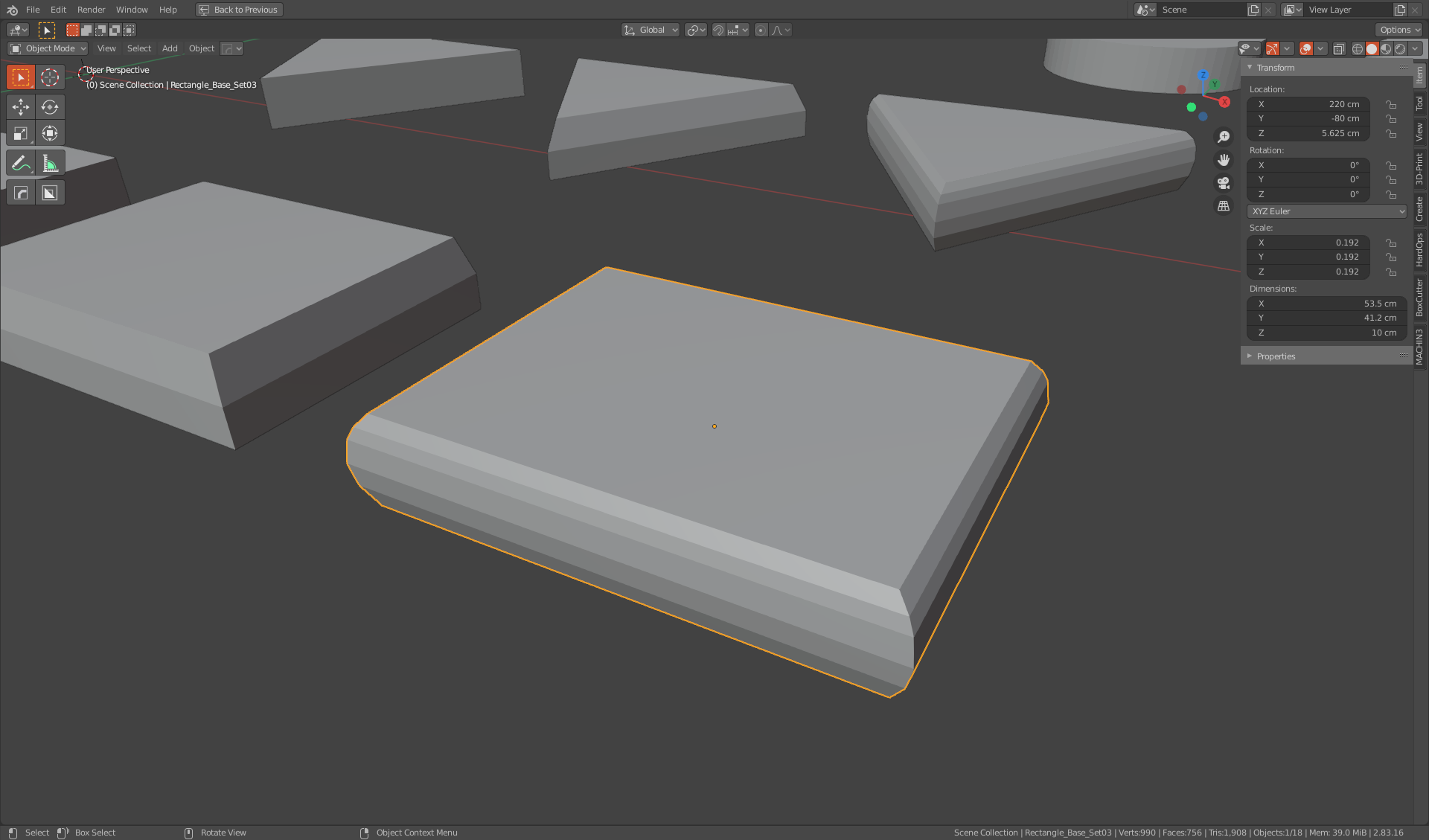Select the Measure tool
This screenshot has height=840, width=1429.
pos(51,162)
